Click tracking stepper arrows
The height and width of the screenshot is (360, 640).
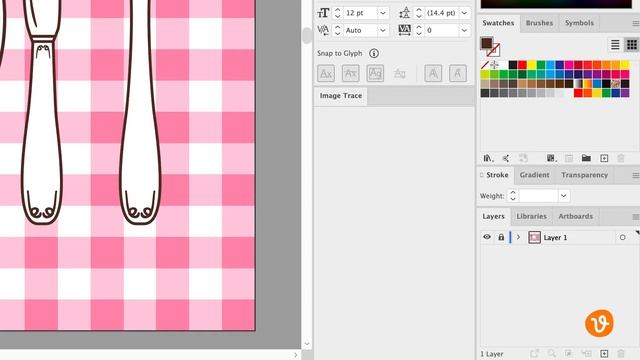tap(419, 30)
